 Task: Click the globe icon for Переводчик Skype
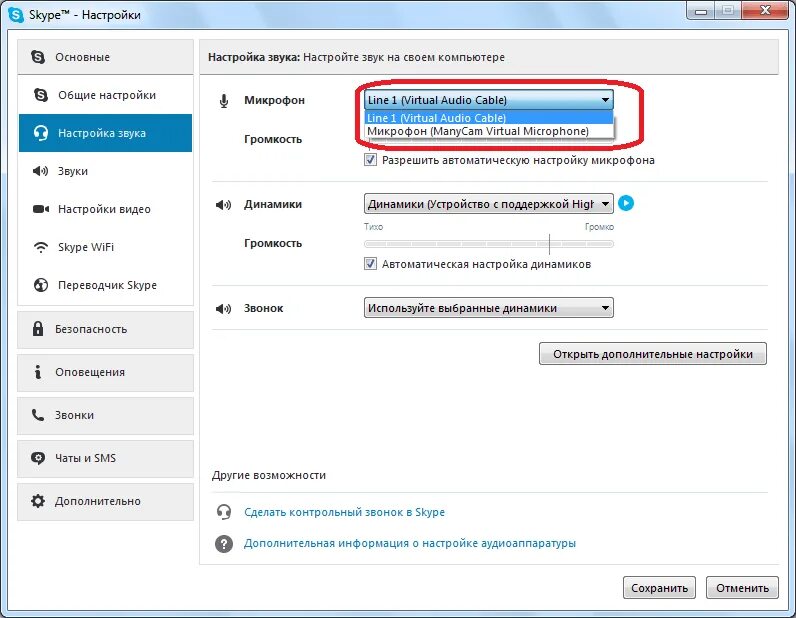pos(41,285)
